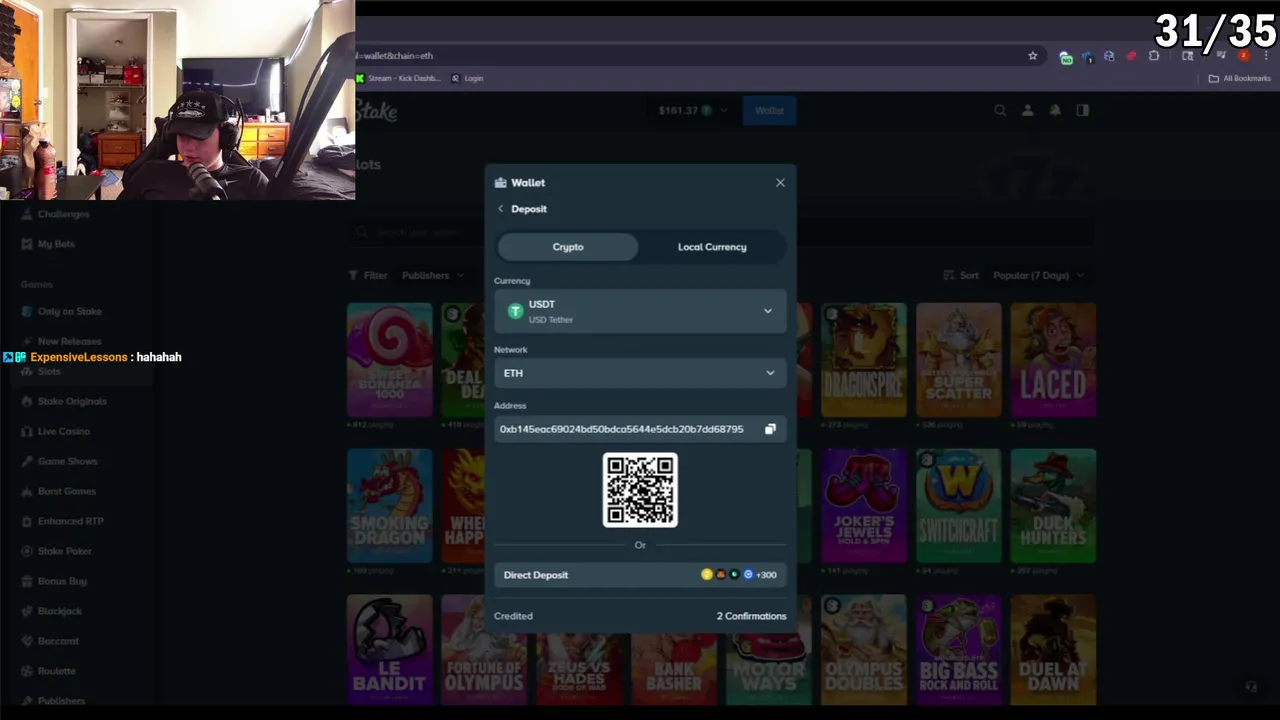1280x720 pixels.
Task: Click the Wallet button in Stake header
Action: pos(769,111)
